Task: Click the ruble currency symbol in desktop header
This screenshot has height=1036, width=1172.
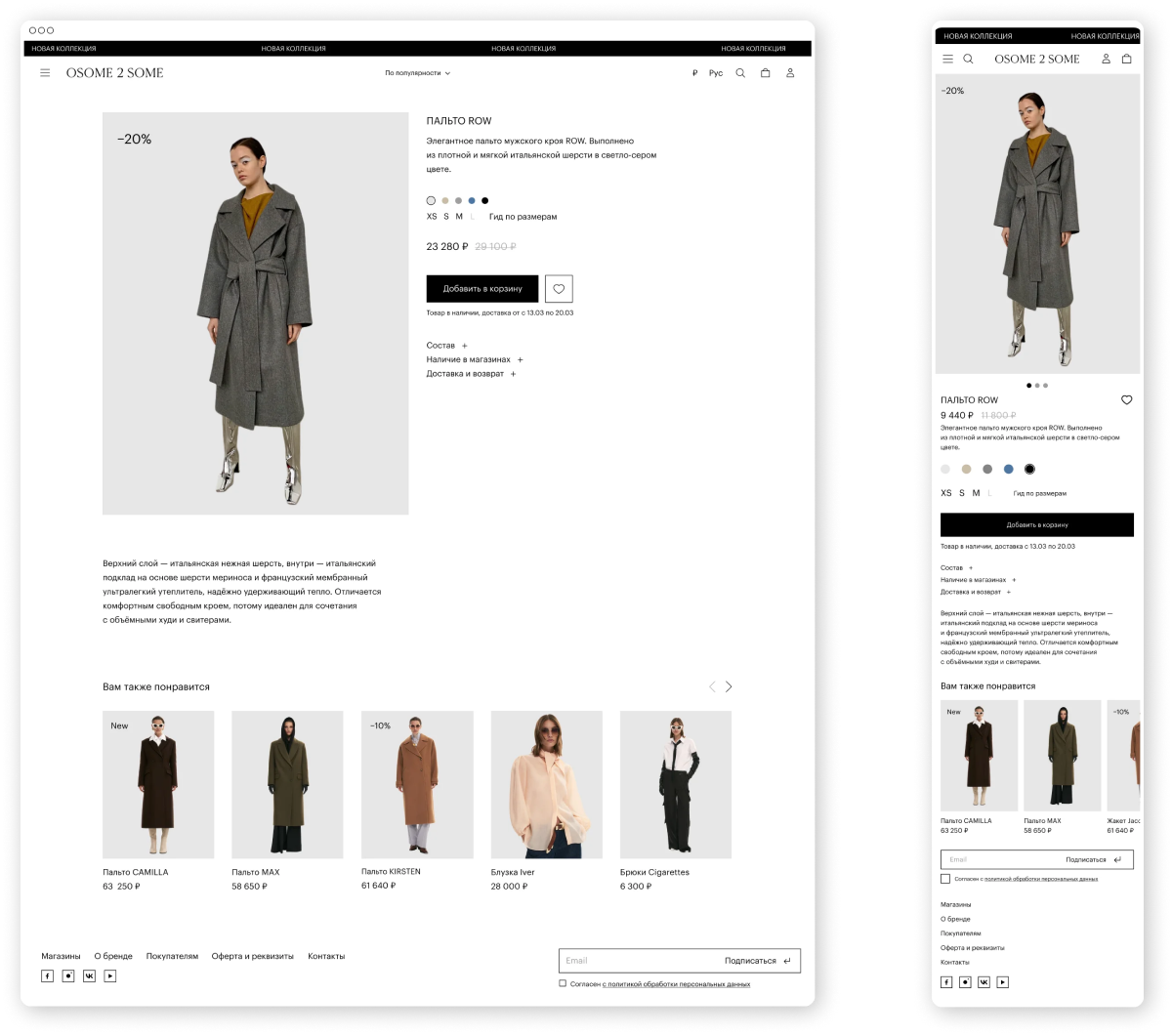Action: click(x=694, y=73)
